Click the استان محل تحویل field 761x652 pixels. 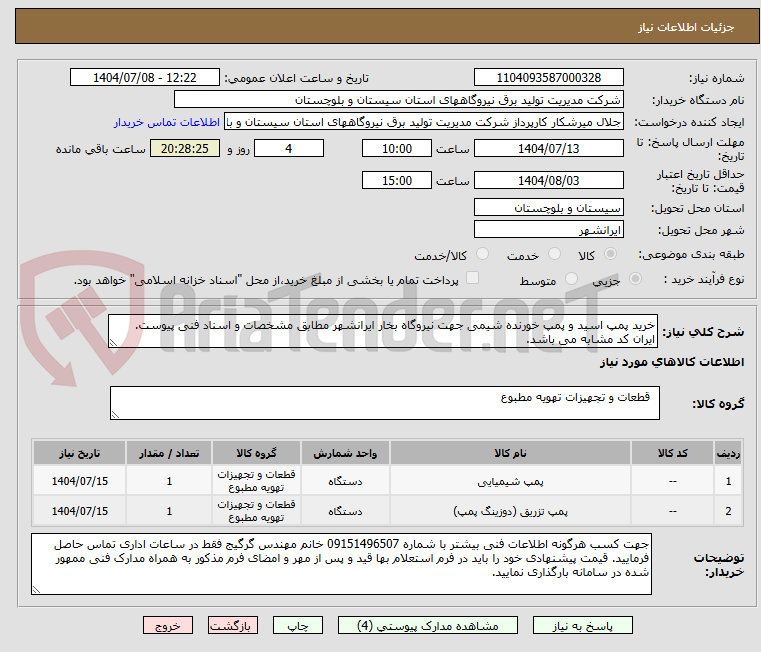tap(548, 207)
